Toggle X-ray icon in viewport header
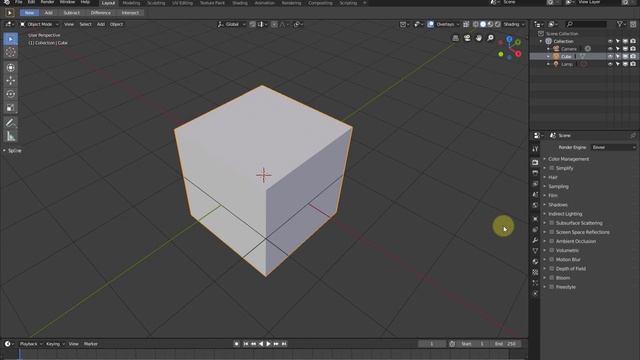The height and width of the screenshot is (360, 640). 466,24
